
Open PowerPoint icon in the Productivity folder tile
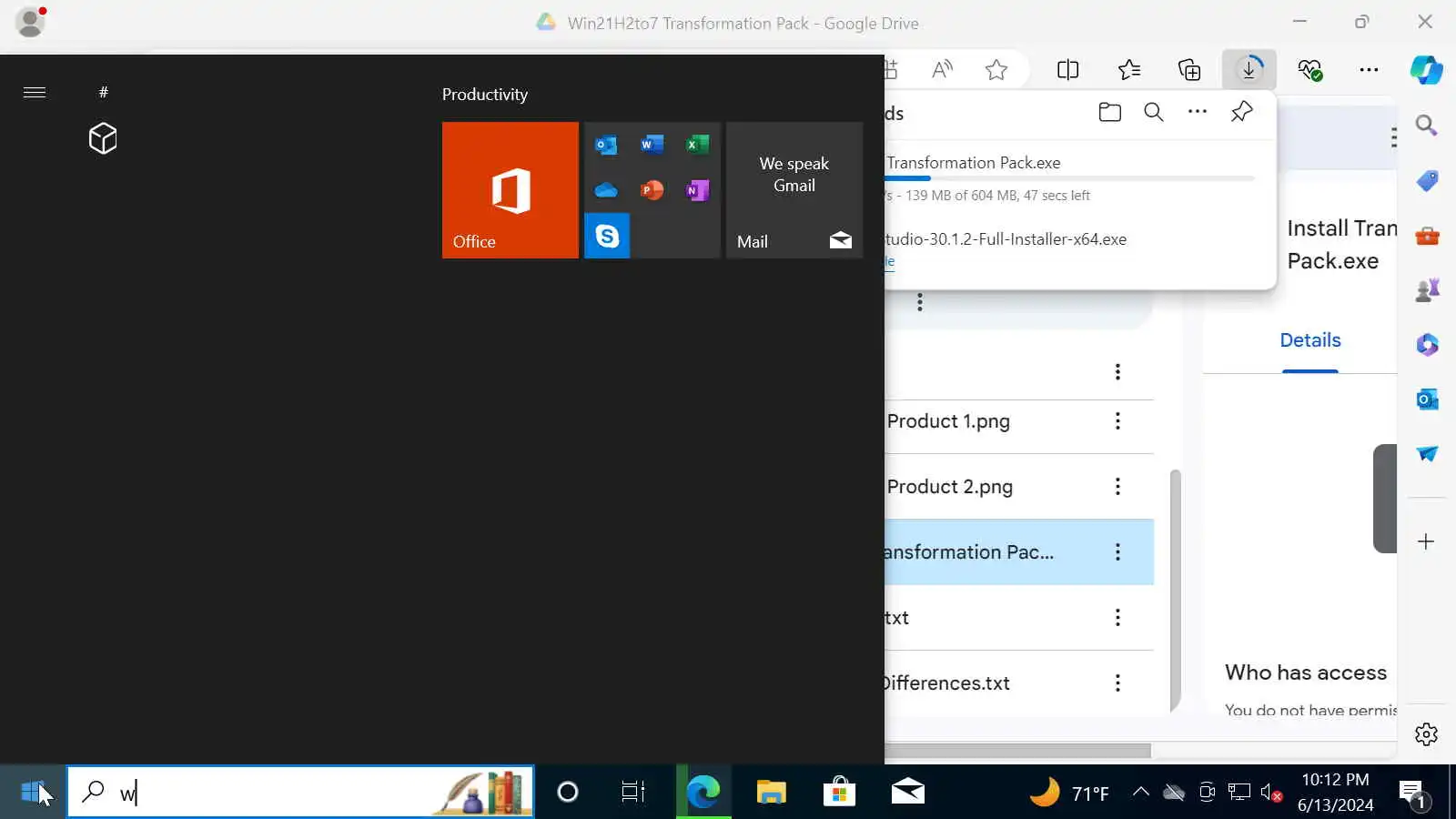point(652,190)
